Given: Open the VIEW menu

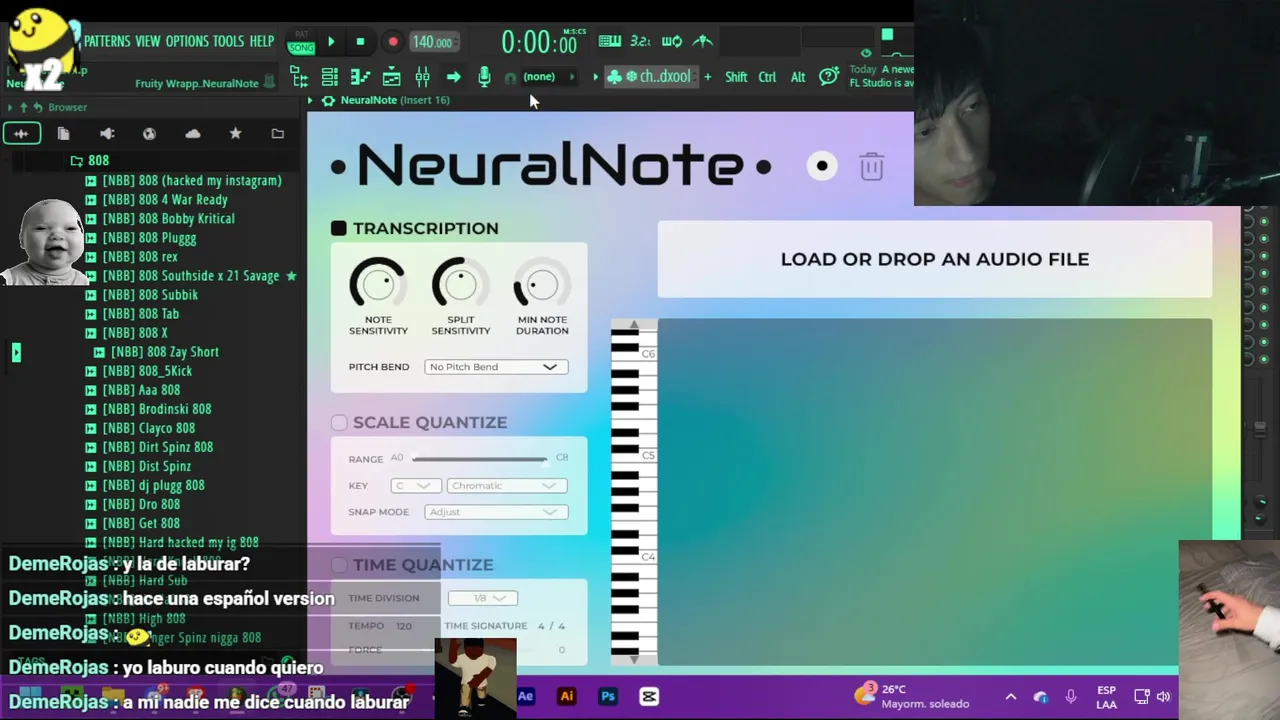Looking at the screenshot, I should tap(148, 41).
